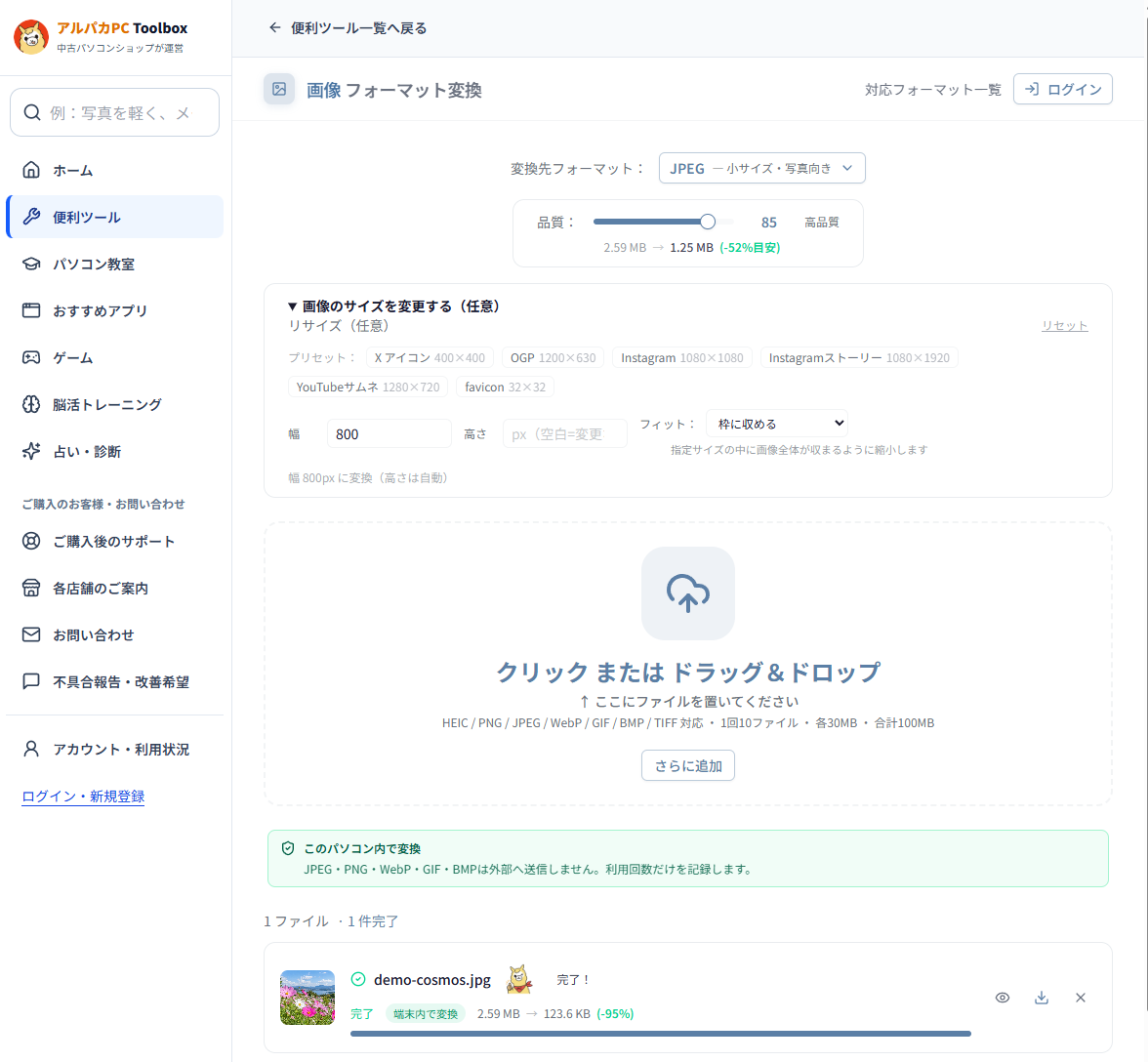Viewport: 1148px width, 1062px height.
Task: Click the demo-cosmos.jpg file name
Action: [x=431, y=979]
